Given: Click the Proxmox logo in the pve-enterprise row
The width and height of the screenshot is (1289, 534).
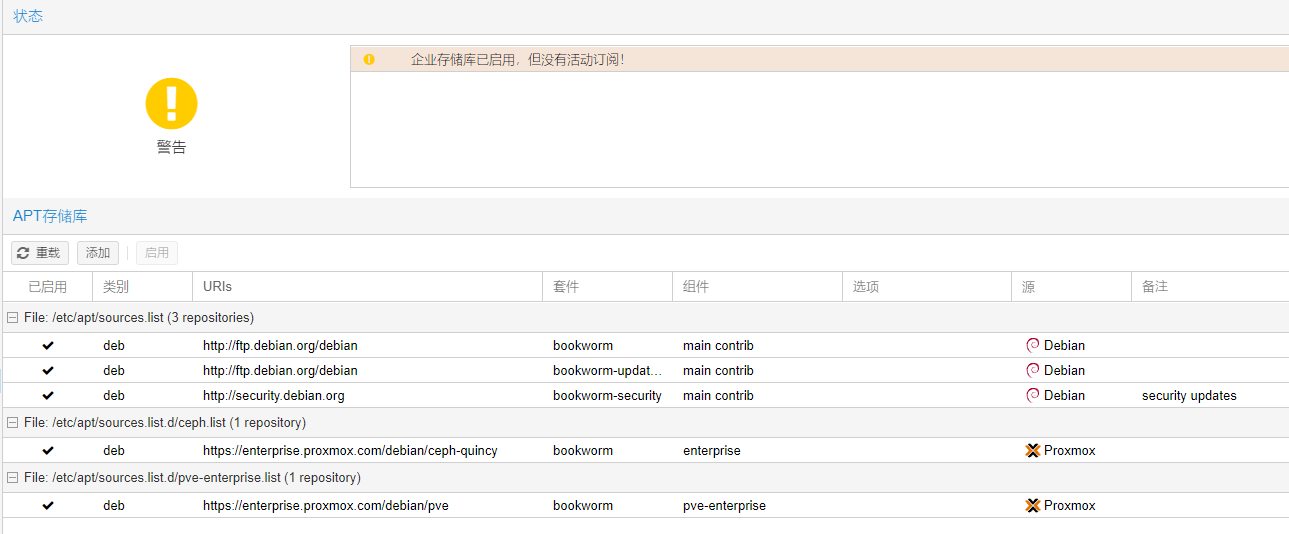Looking at the screenshot, I should [1033, 505].
